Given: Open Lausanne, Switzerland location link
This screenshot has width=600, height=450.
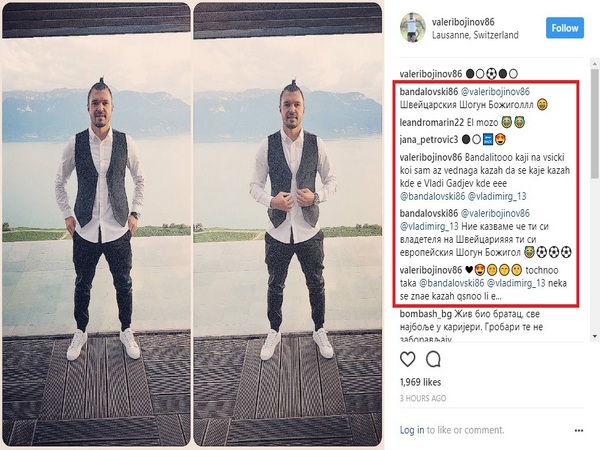Looking at the screenshot, I should coord(475,35).
